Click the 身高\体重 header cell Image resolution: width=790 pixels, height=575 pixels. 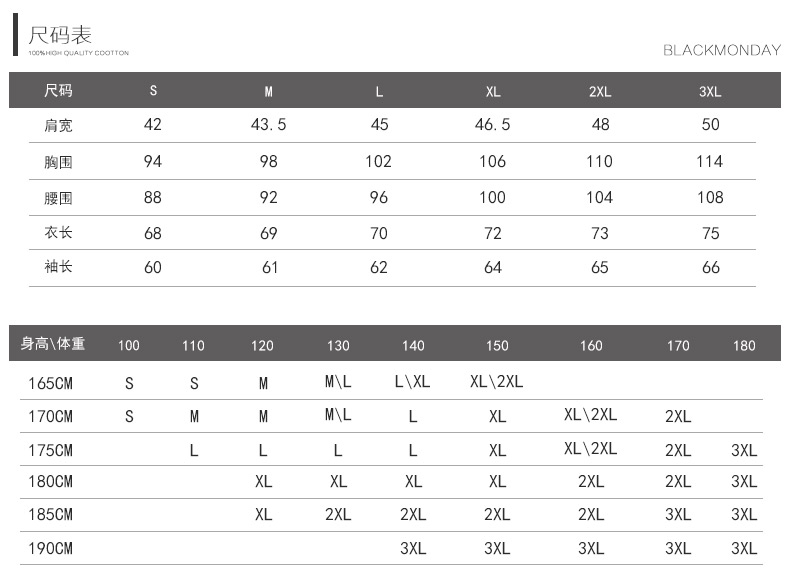click(x=53, y=345)
